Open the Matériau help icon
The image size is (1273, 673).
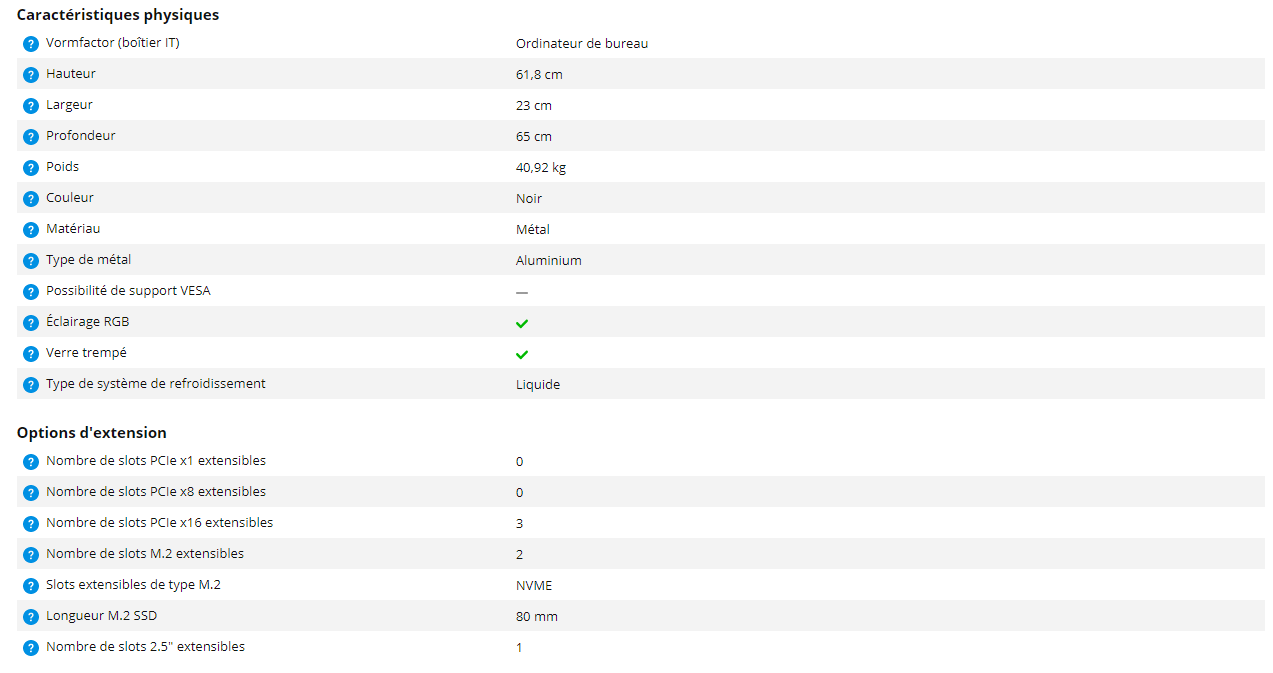coord(31,230)
